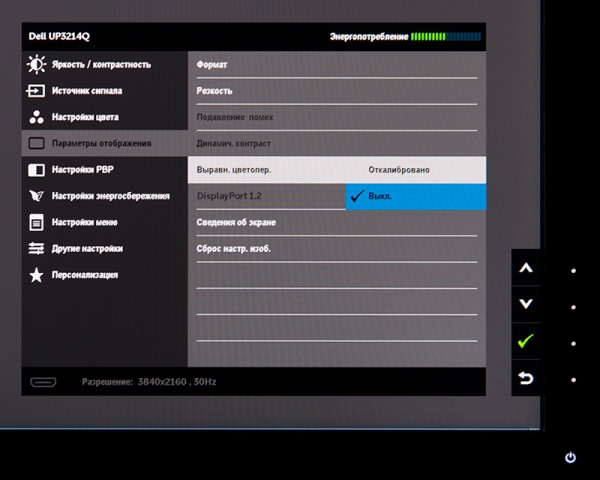Click the Энергопотребление energy usage bar
Screen dimensions: 600x480
click(445, 37)
